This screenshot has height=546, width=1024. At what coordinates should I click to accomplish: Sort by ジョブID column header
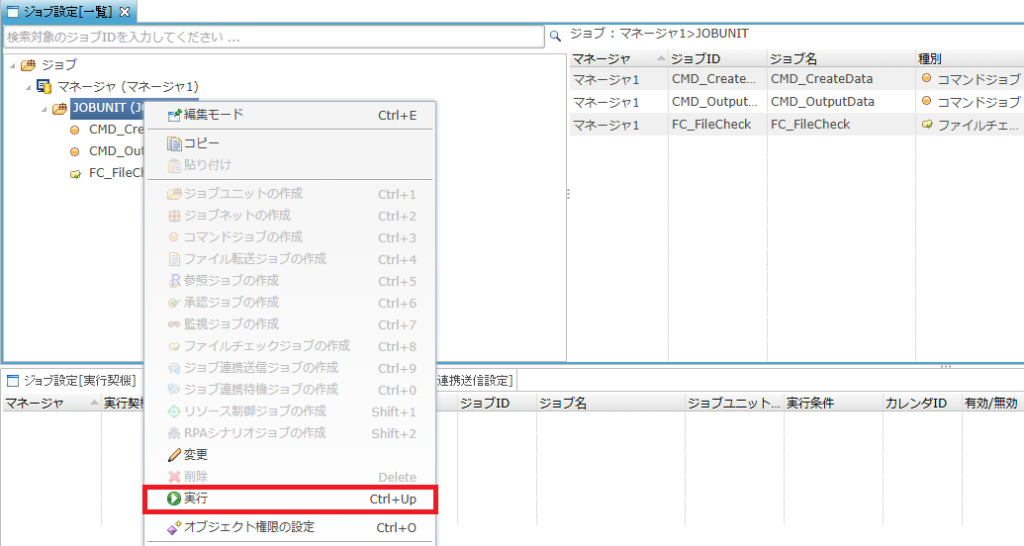(x=716, y=58)
